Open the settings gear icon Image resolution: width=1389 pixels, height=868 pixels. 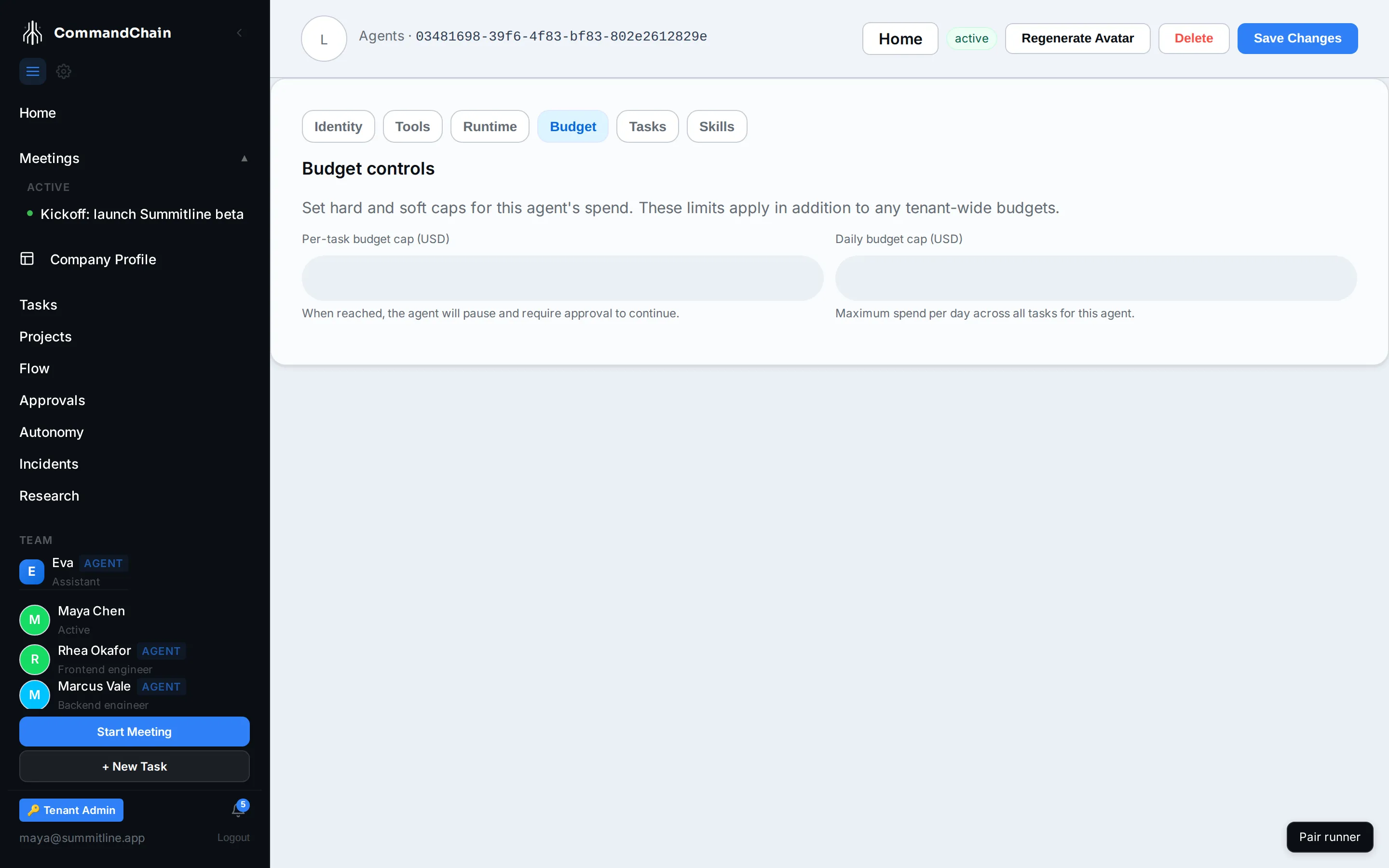pos(64,71)
